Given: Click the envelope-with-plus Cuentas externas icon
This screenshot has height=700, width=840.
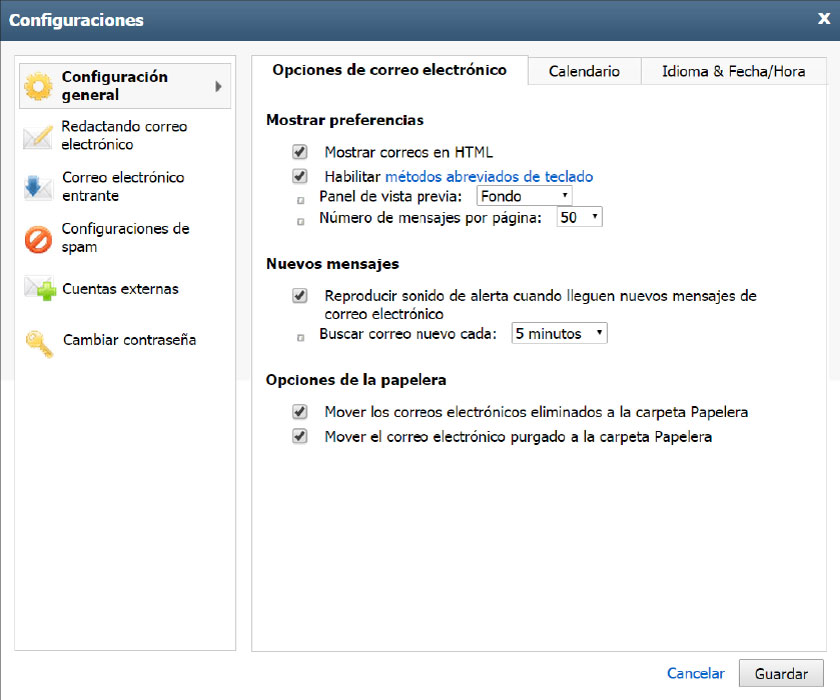Looking at the screenshot, I should pos(40,288).
